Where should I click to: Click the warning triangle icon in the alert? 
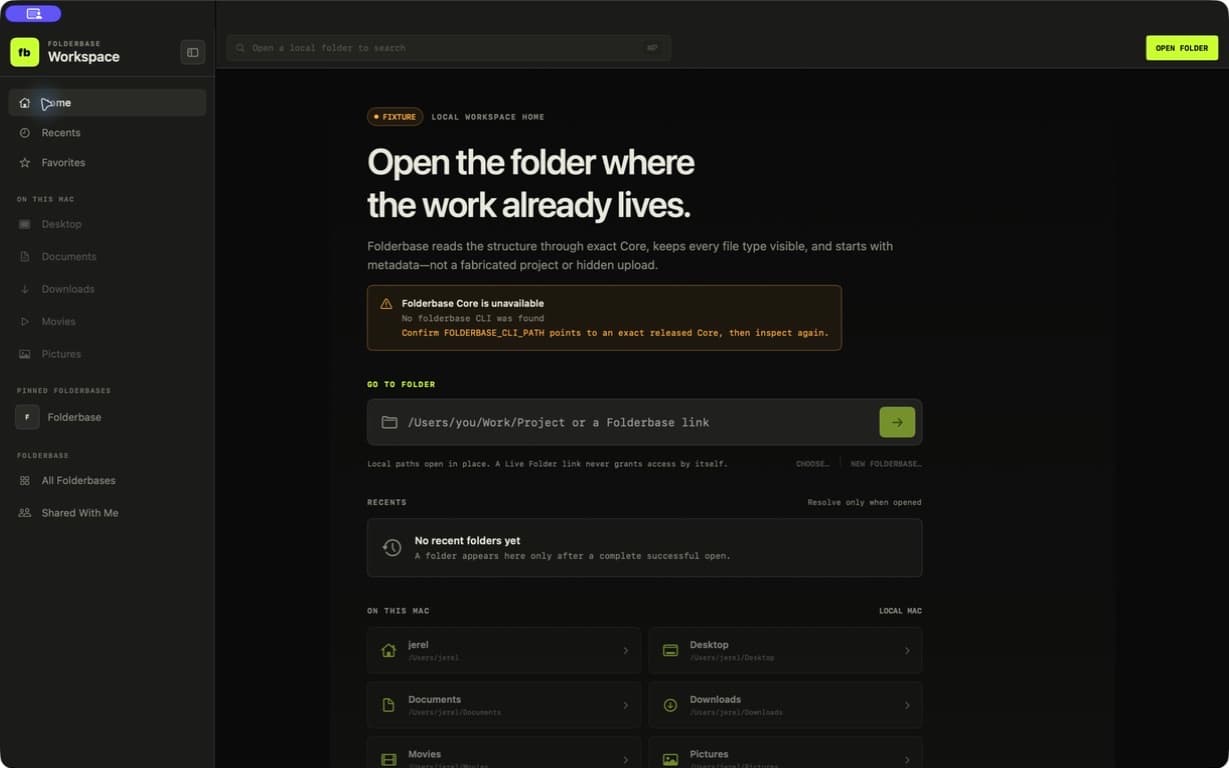[x=386, y=304]
